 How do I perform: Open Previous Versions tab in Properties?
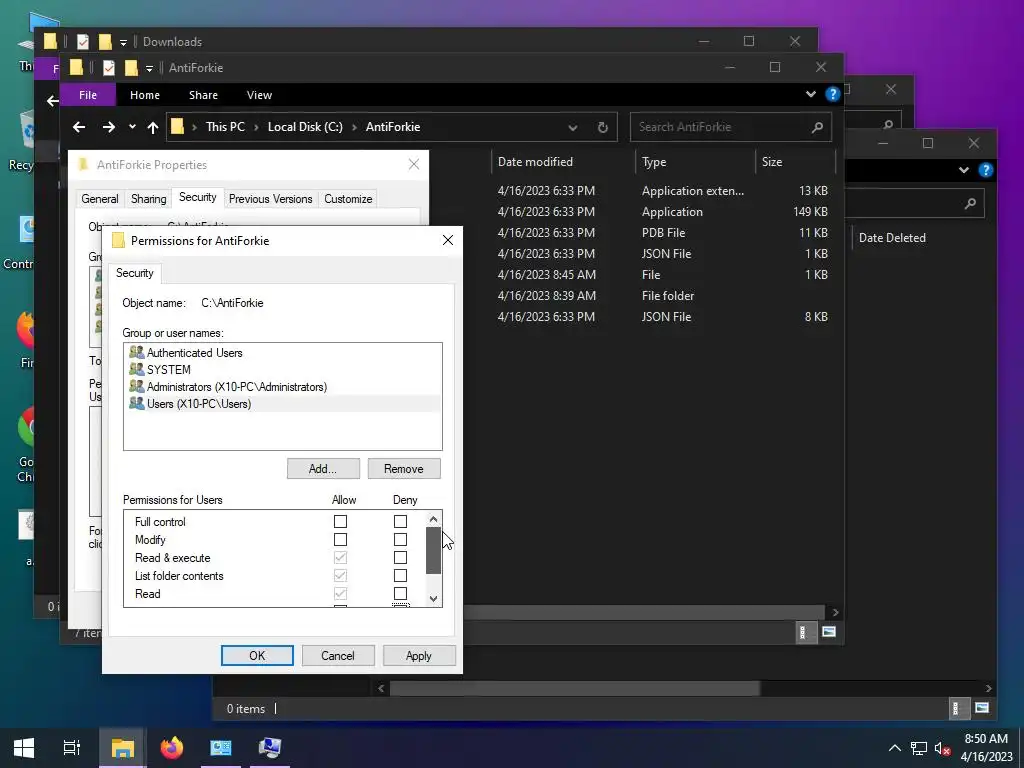point(270,199)
